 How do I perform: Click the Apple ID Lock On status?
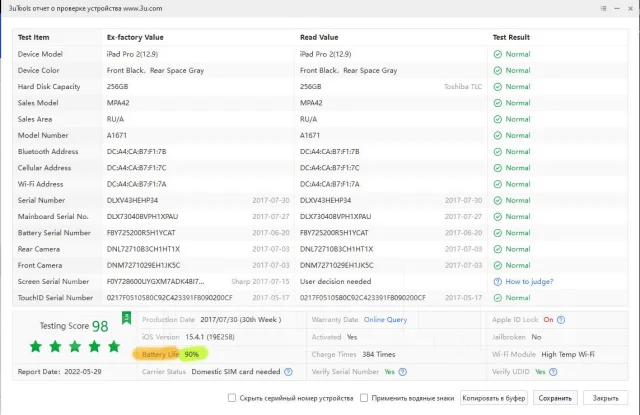[x=548, y=320]
